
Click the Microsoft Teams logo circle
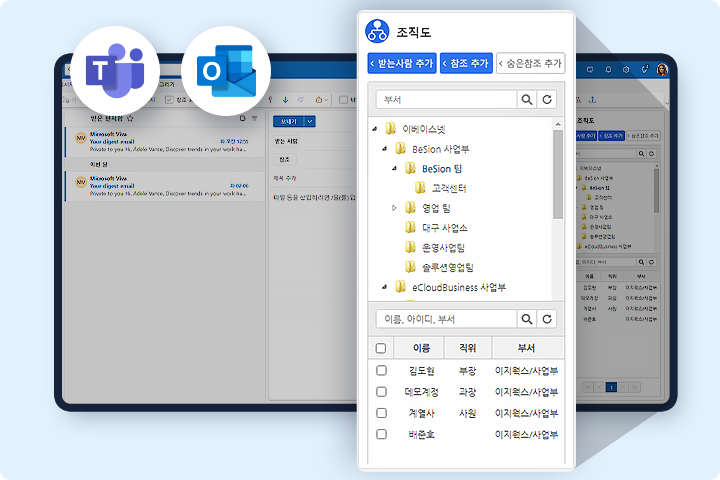click(115, 71)
